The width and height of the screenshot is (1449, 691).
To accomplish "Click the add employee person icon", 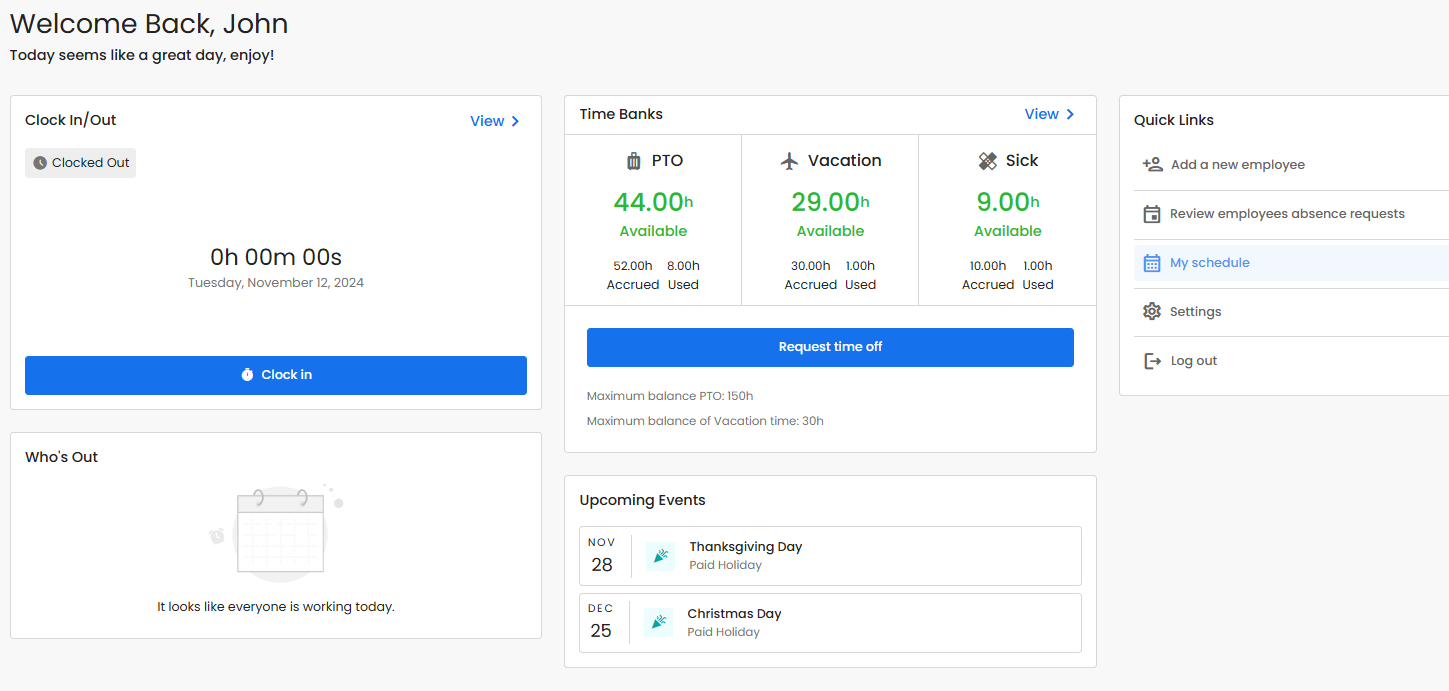I will coord(1152,165).
